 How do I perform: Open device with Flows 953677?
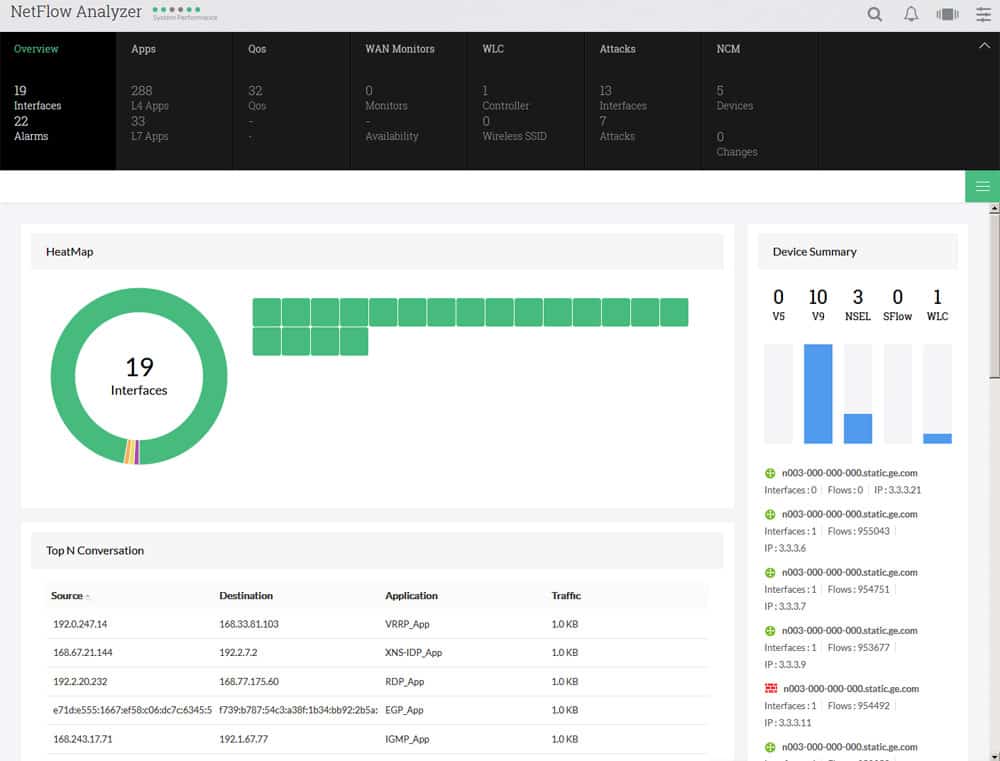[849, 631]
